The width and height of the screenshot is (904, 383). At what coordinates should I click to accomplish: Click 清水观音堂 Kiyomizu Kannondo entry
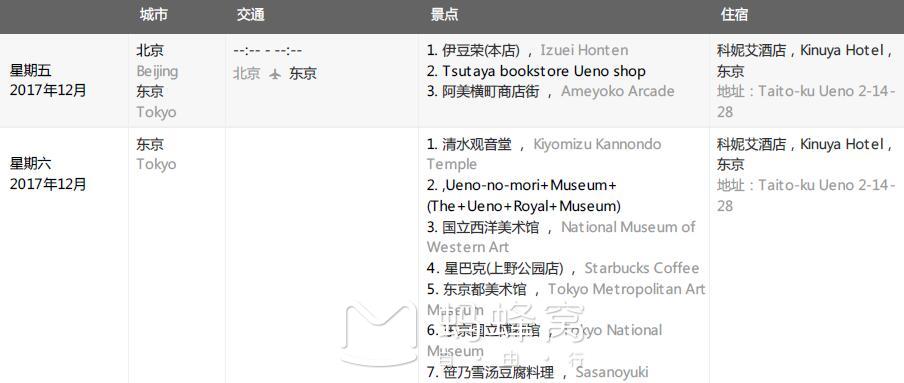(x=544, y=154)
